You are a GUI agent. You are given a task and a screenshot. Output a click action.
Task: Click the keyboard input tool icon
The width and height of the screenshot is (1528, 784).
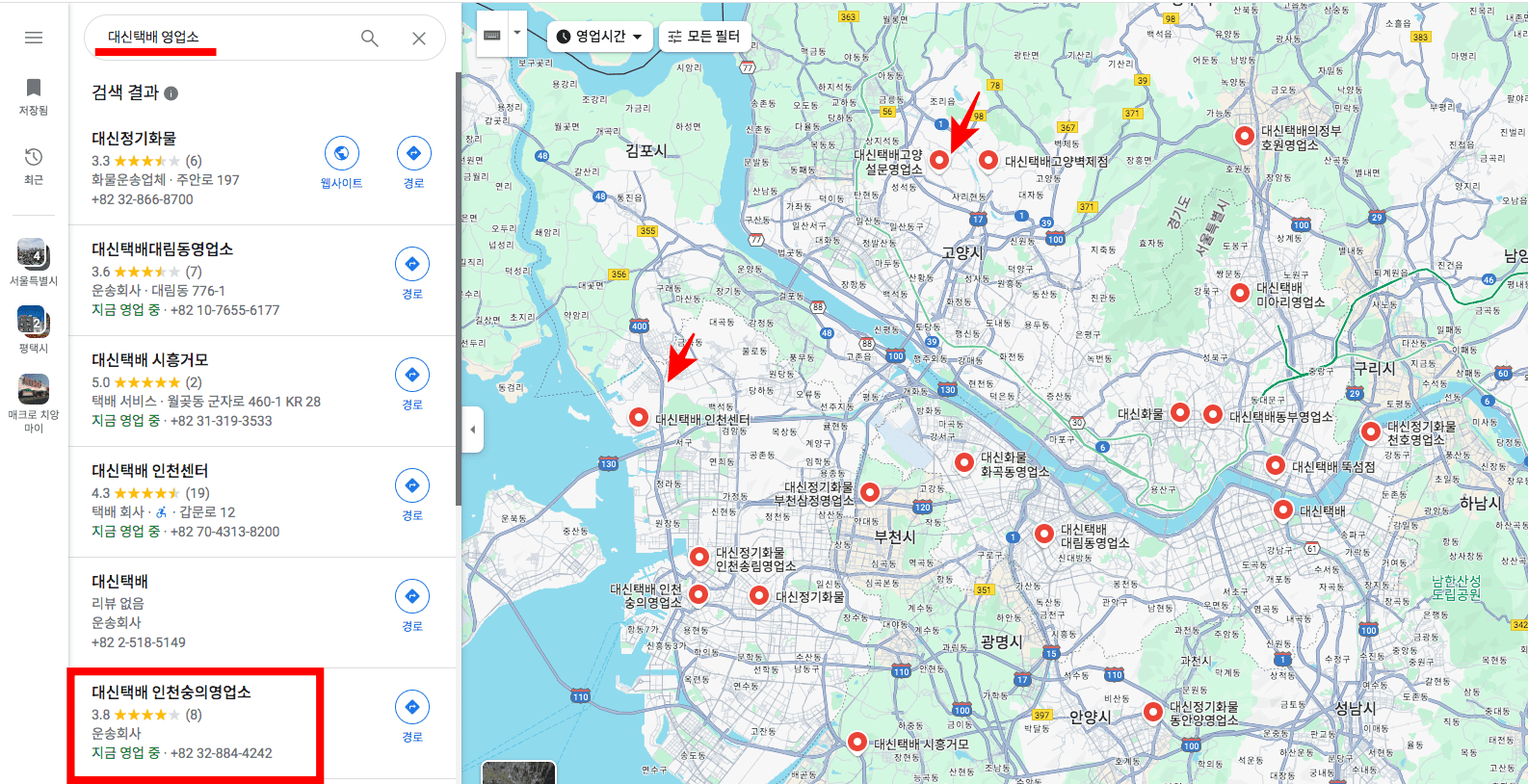pos(492,35)
